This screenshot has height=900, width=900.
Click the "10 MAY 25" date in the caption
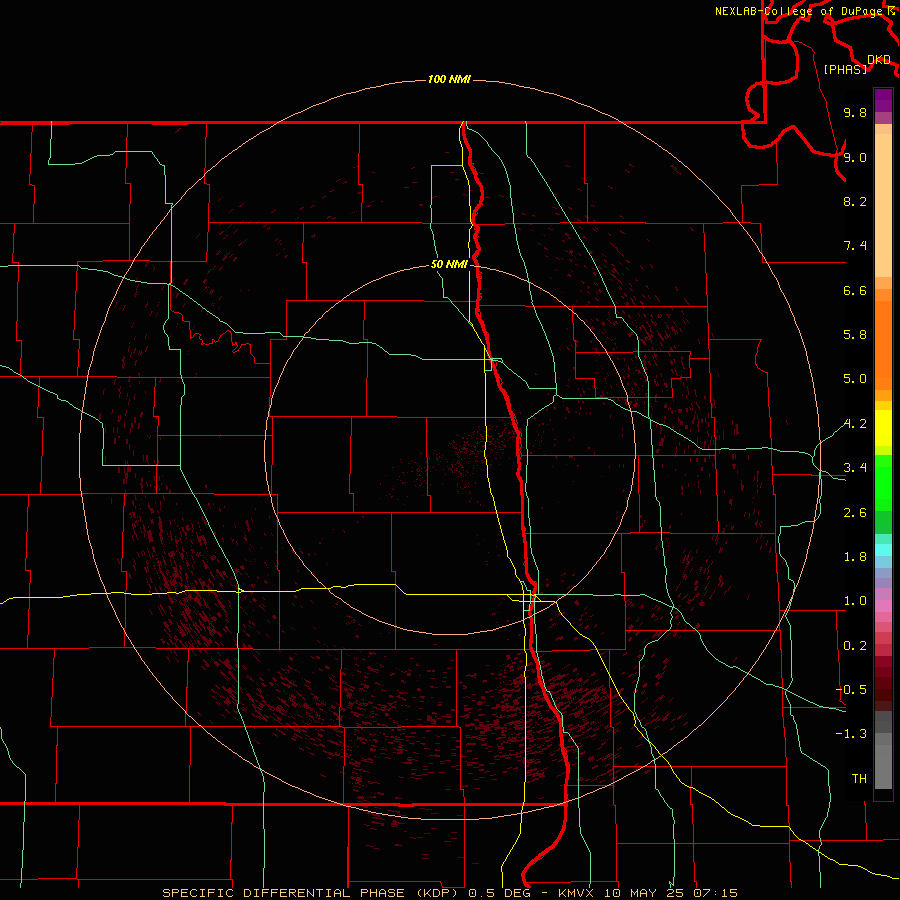point(643,893)
